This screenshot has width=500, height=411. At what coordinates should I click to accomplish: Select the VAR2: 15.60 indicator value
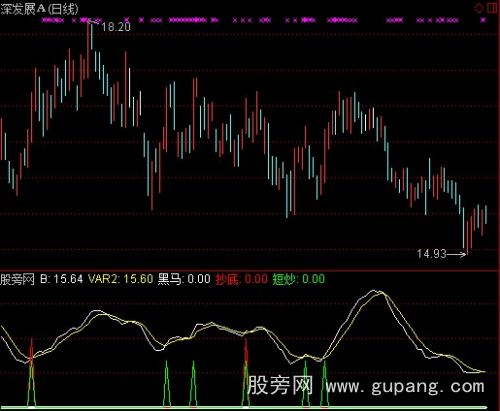[x=121, y=279]
